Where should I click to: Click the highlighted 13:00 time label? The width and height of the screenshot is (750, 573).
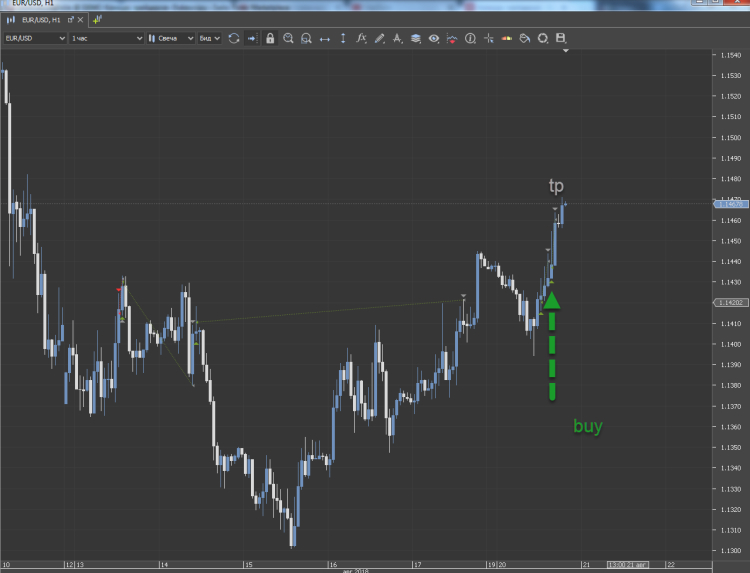point(628,565)
